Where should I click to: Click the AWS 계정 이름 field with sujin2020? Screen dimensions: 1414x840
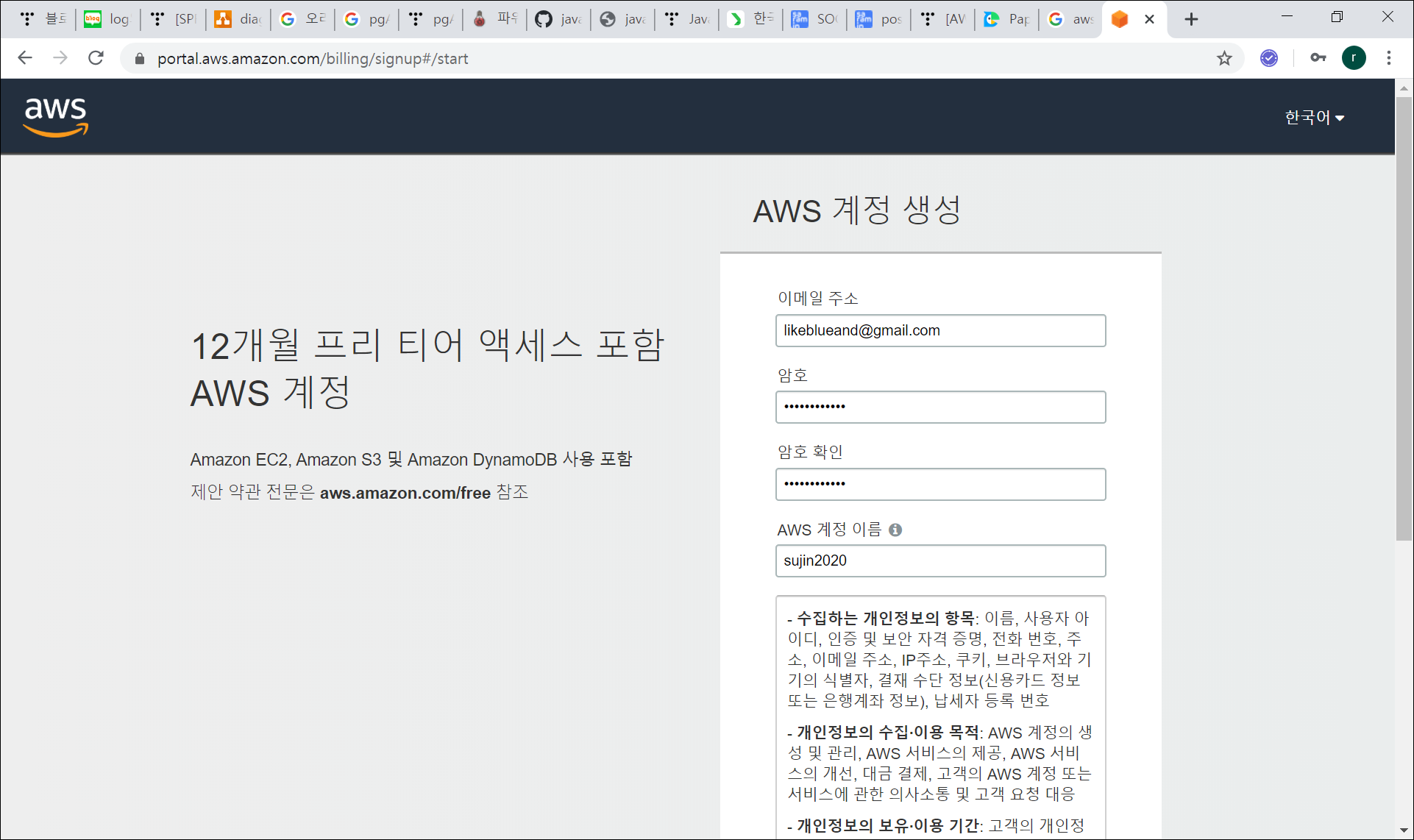(x=940, y=561)
